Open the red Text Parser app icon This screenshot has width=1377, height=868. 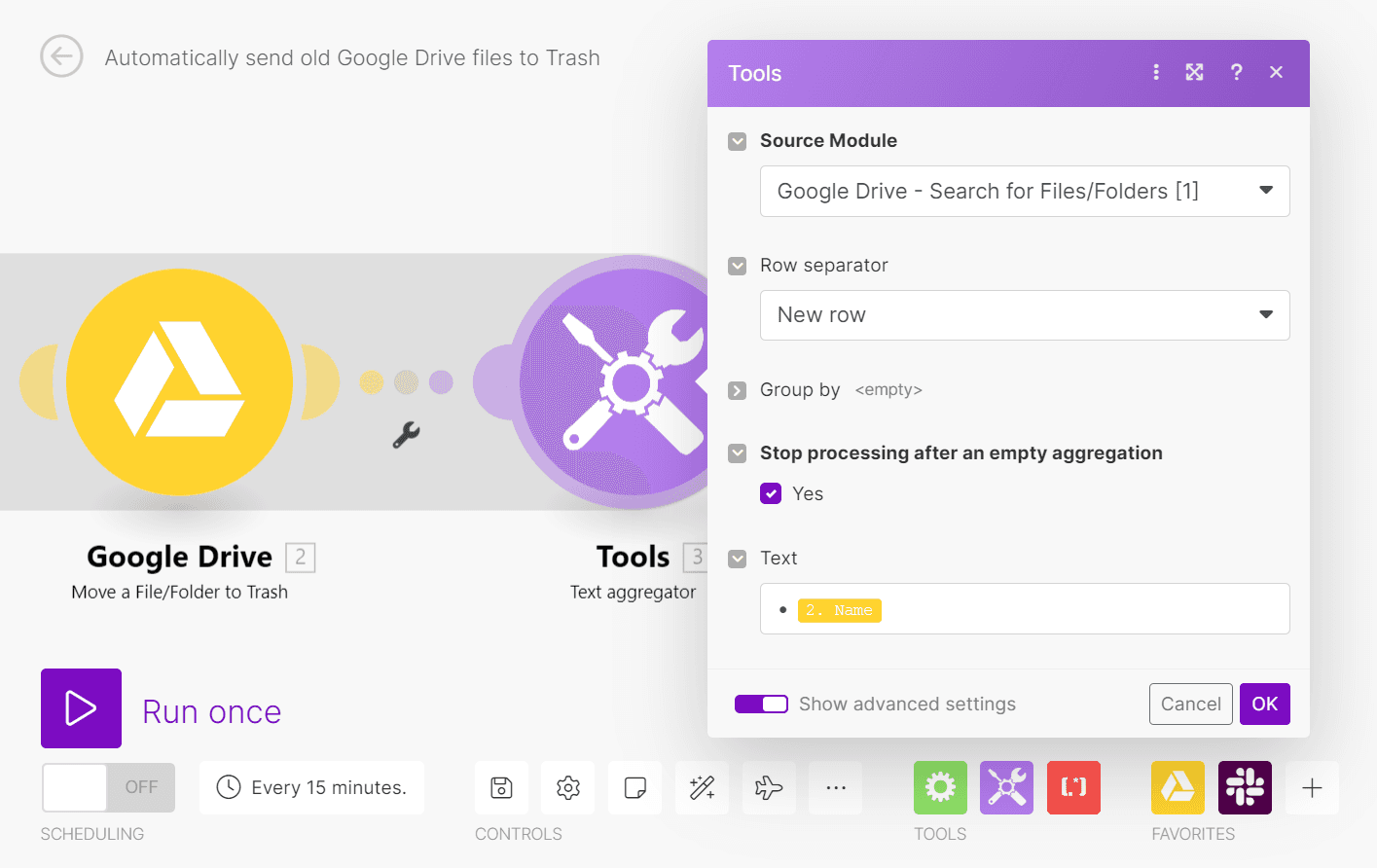1073,787
